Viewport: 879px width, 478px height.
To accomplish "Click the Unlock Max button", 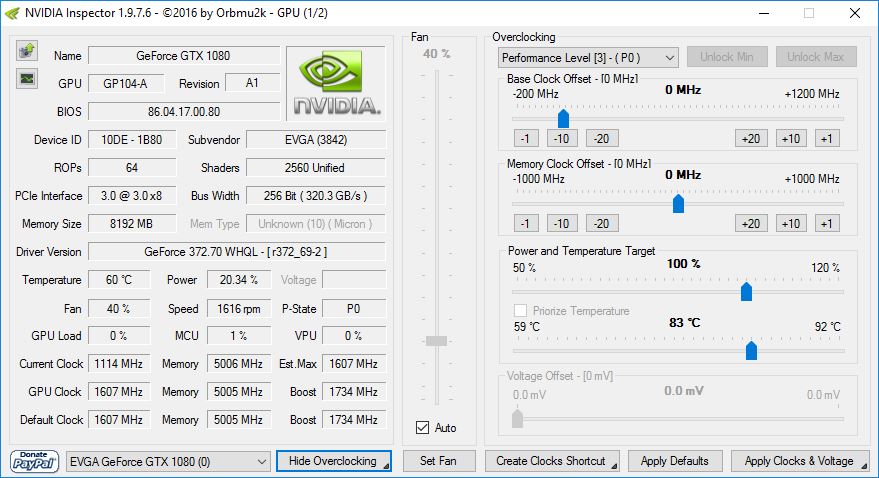I will tap(816, 57).
